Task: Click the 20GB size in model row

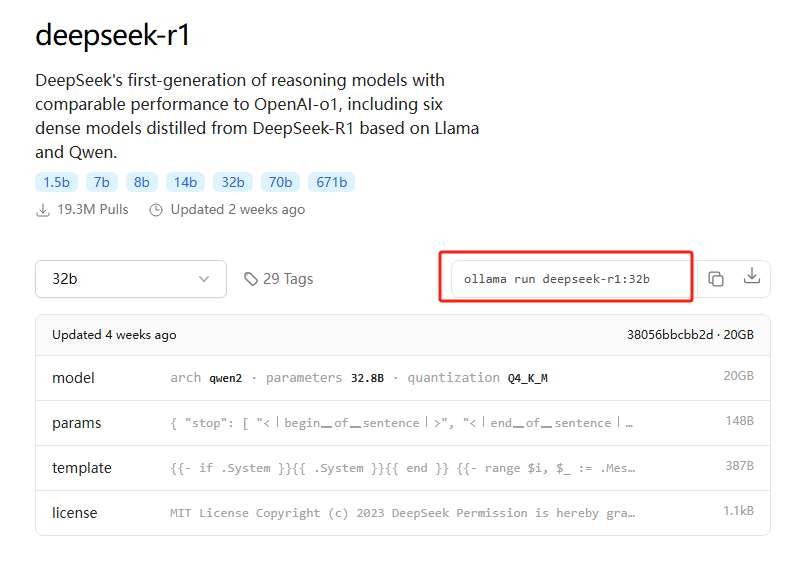Action: [738, 376]
